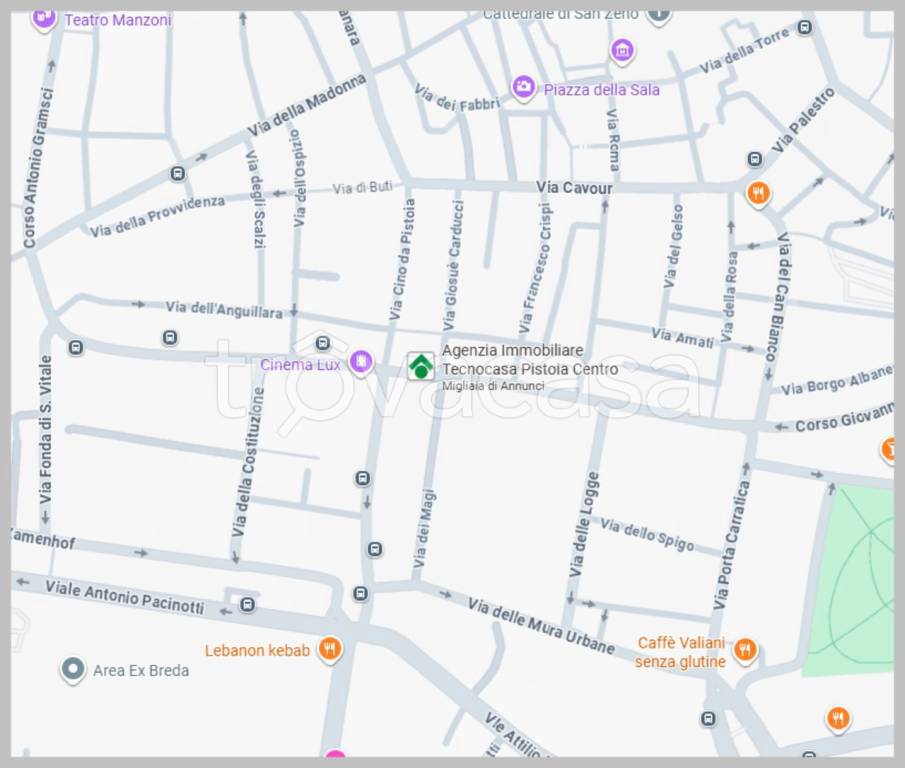Select the Lebanon kebab restaurant pin

pos(330,650)
